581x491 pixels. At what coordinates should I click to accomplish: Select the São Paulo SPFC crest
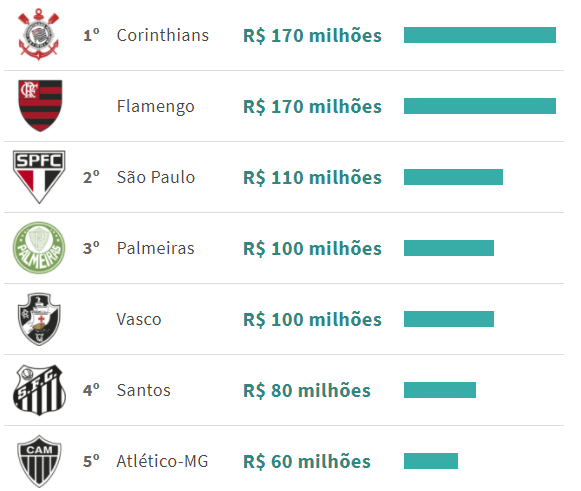tap(39, 177)
